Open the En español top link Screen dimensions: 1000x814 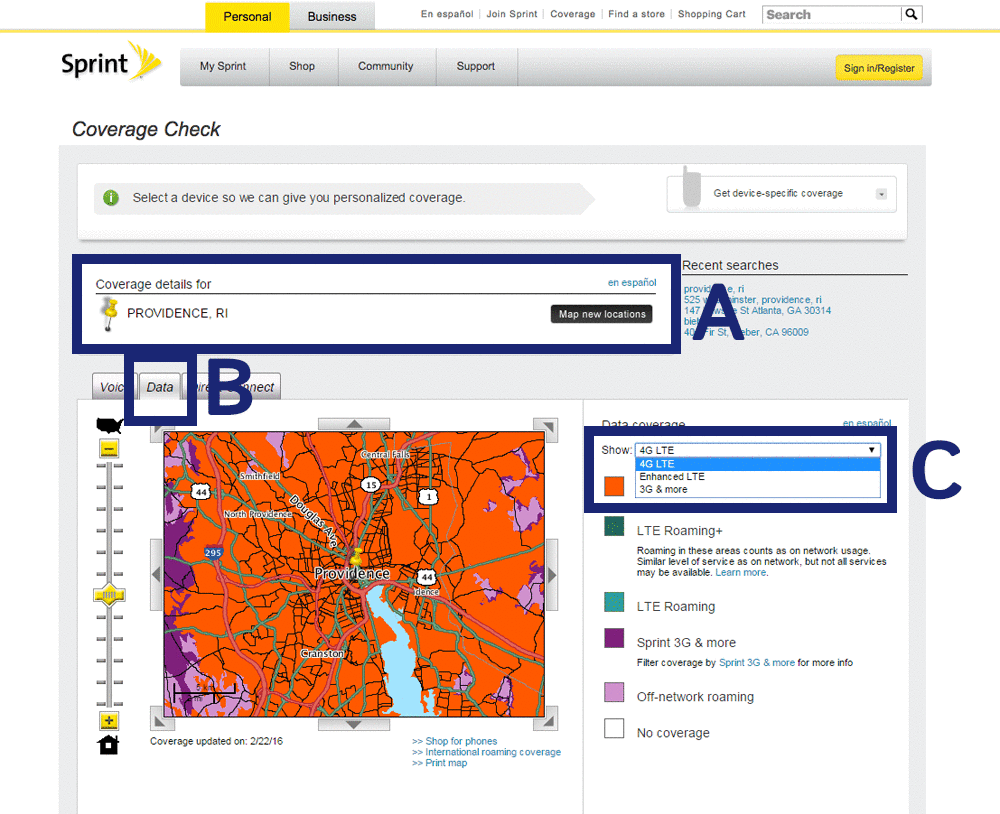[447, 14]
